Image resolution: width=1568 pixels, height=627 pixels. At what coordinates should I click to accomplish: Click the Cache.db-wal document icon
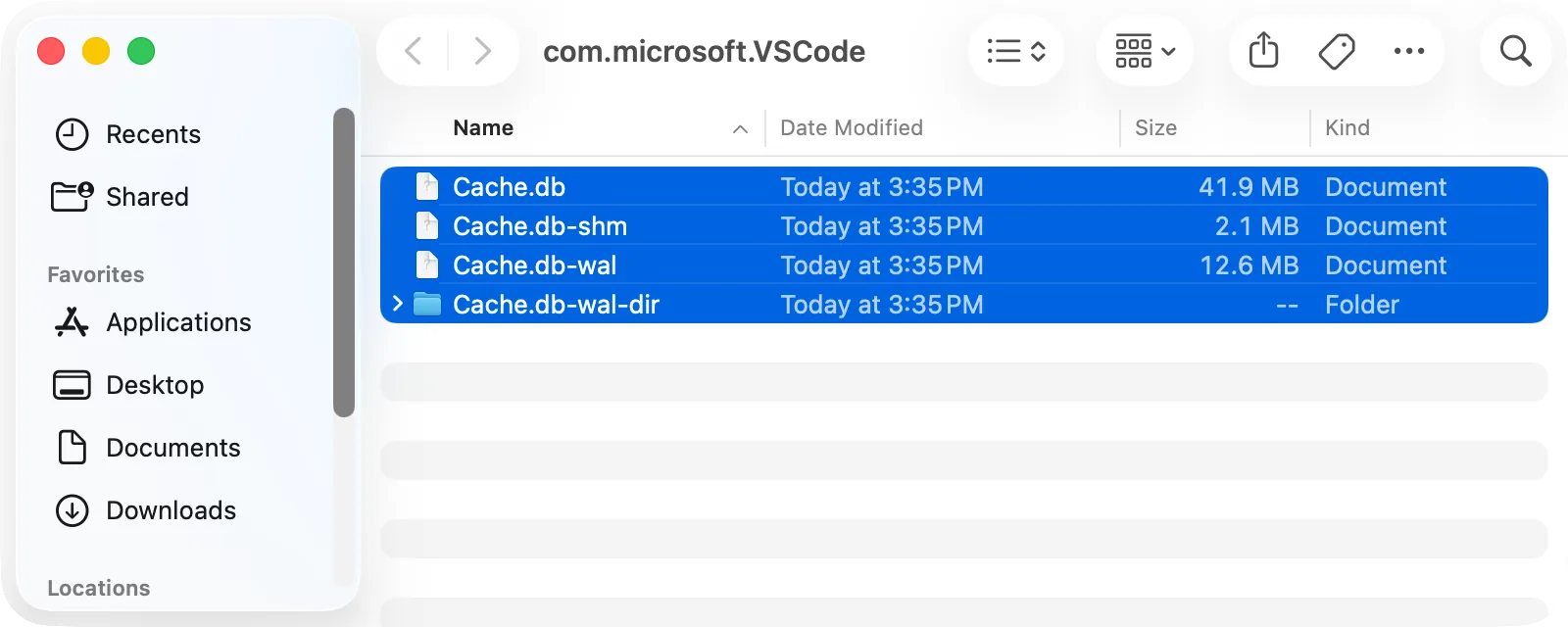(427, 265)
